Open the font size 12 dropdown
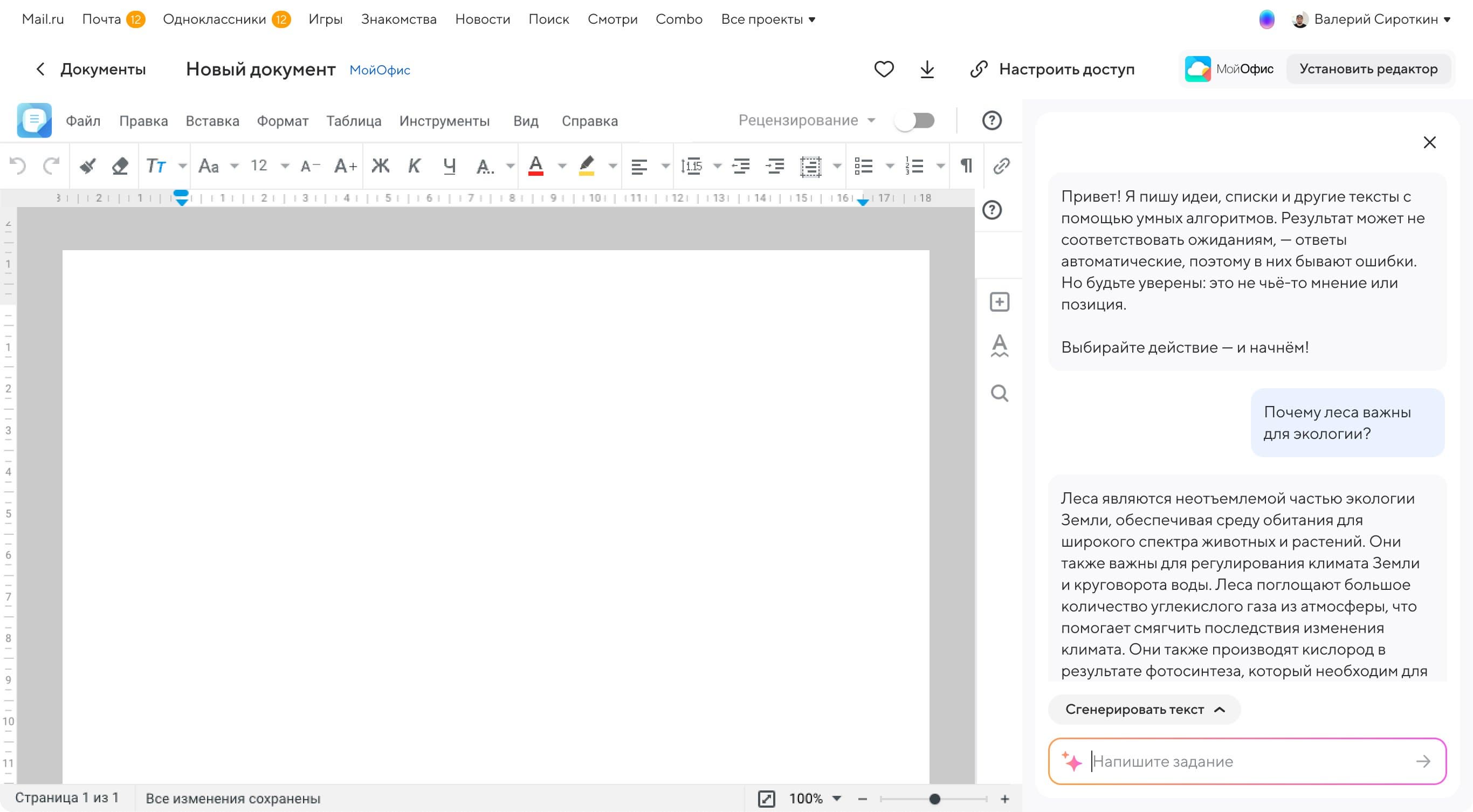Image resolution: width=1473 pixels, height=812 pixels. pos(284,167)
